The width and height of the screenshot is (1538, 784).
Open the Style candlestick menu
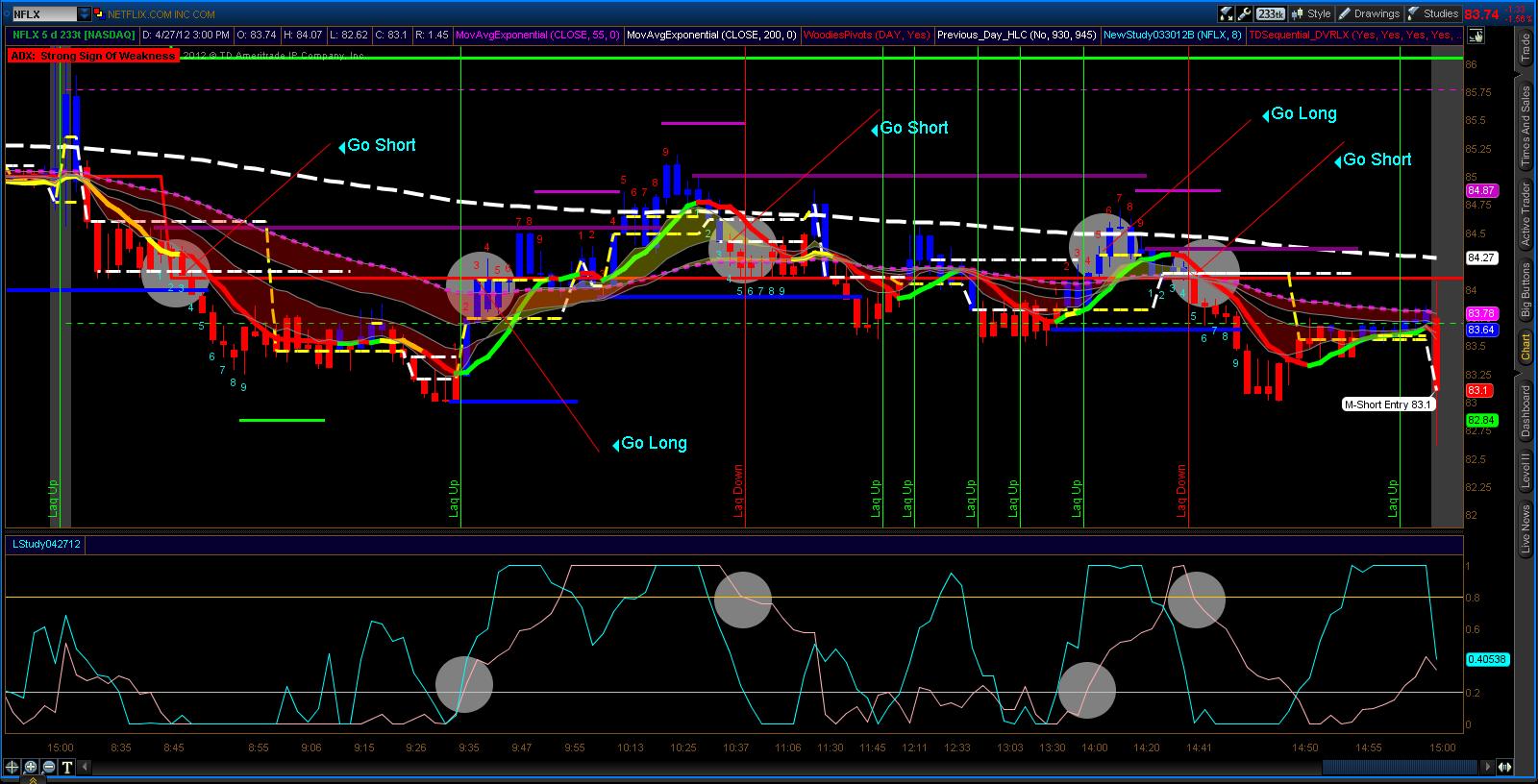(x=1311, y=13)
